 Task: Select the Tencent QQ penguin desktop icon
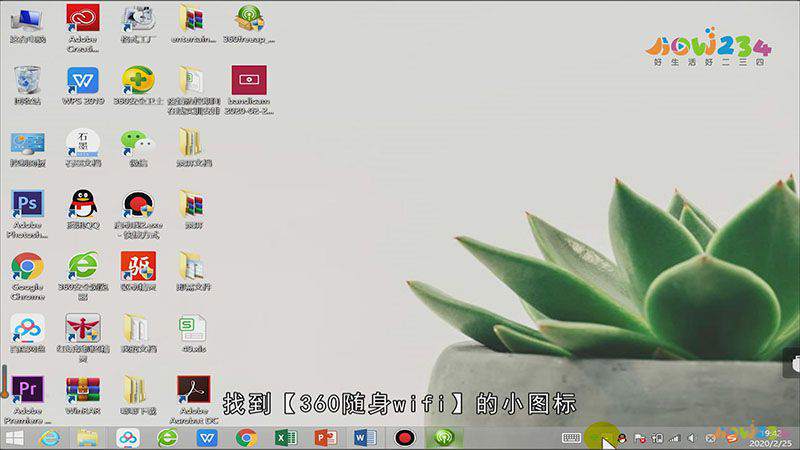(x=83, y=210)
